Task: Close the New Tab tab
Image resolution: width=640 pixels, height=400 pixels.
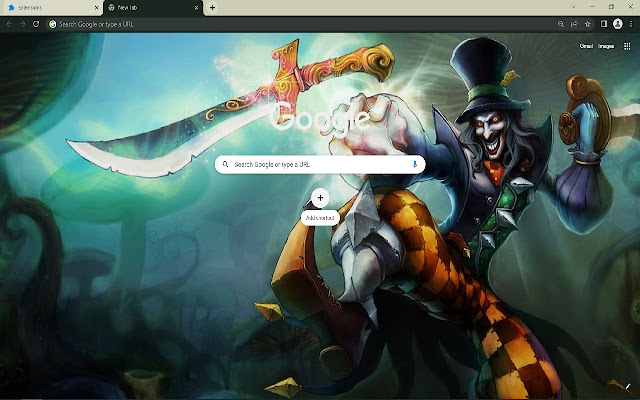Action: point(197,8)
